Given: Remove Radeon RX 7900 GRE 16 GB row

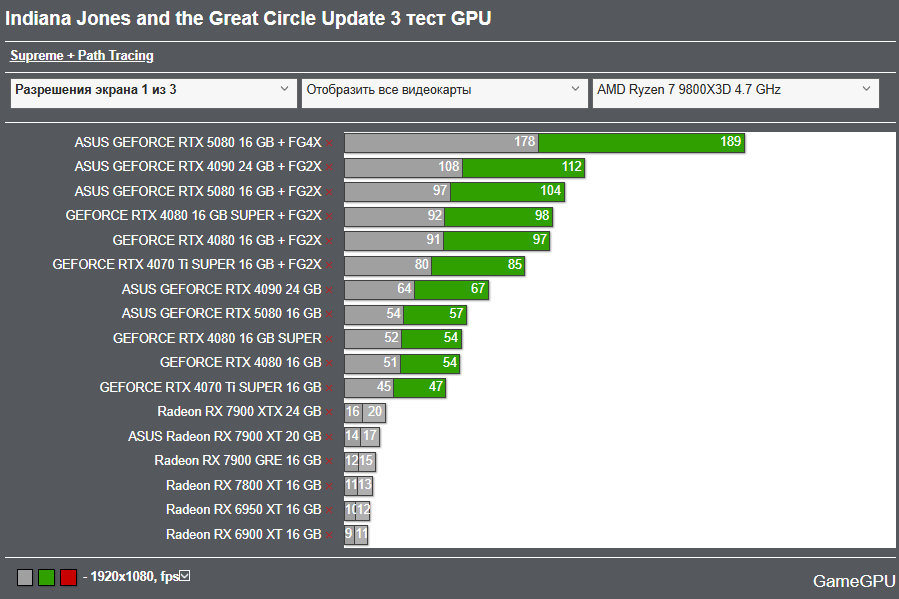Looking at the screenshot, I should pyautogui.click(x=329, y=461).
